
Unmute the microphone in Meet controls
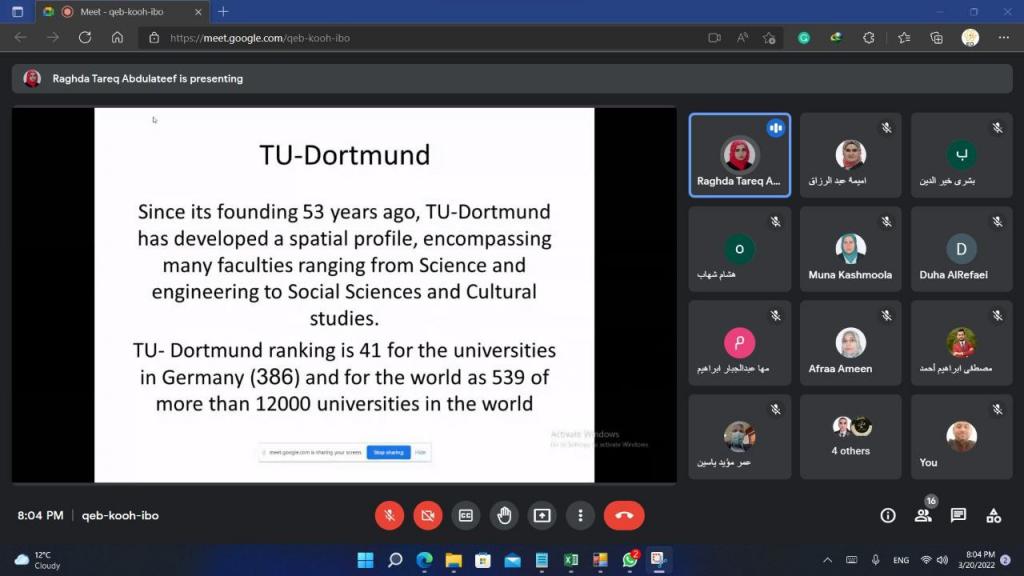(x=390, y=515)
